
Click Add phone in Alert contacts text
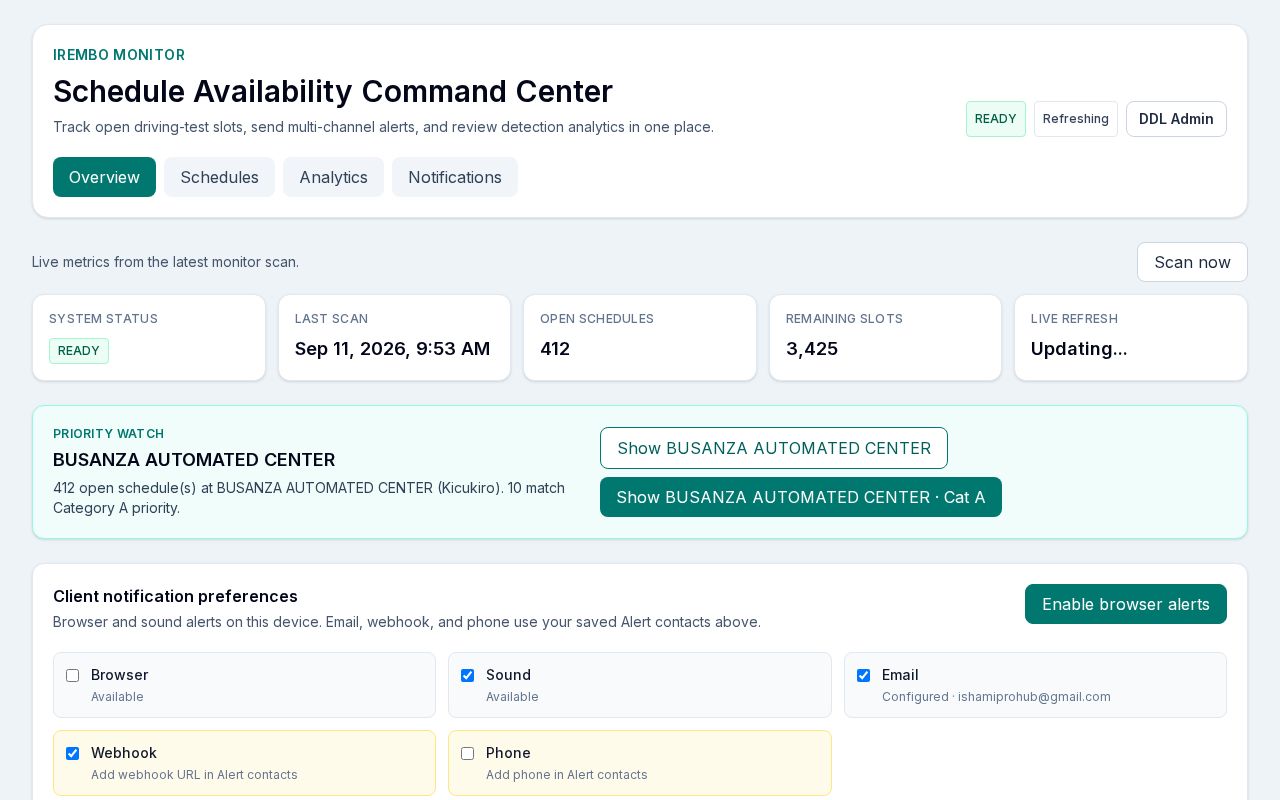(x=567, y=775)
